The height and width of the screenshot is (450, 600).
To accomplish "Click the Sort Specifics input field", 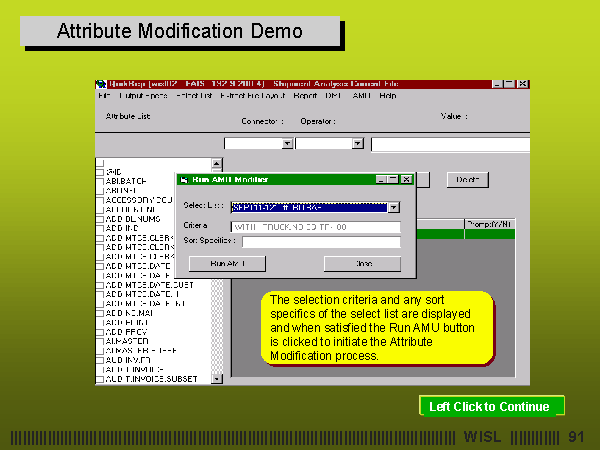I will coord(320,242).
